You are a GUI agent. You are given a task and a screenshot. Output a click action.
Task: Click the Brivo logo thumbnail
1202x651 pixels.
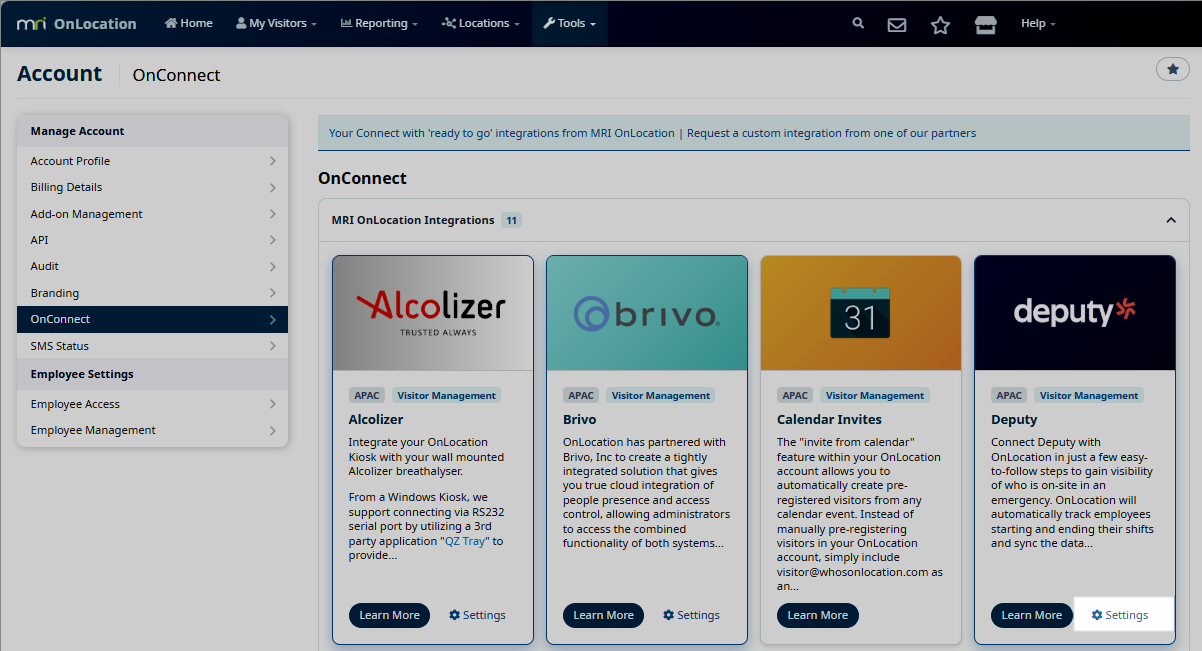pyautogui.click(x=647, y=313)
